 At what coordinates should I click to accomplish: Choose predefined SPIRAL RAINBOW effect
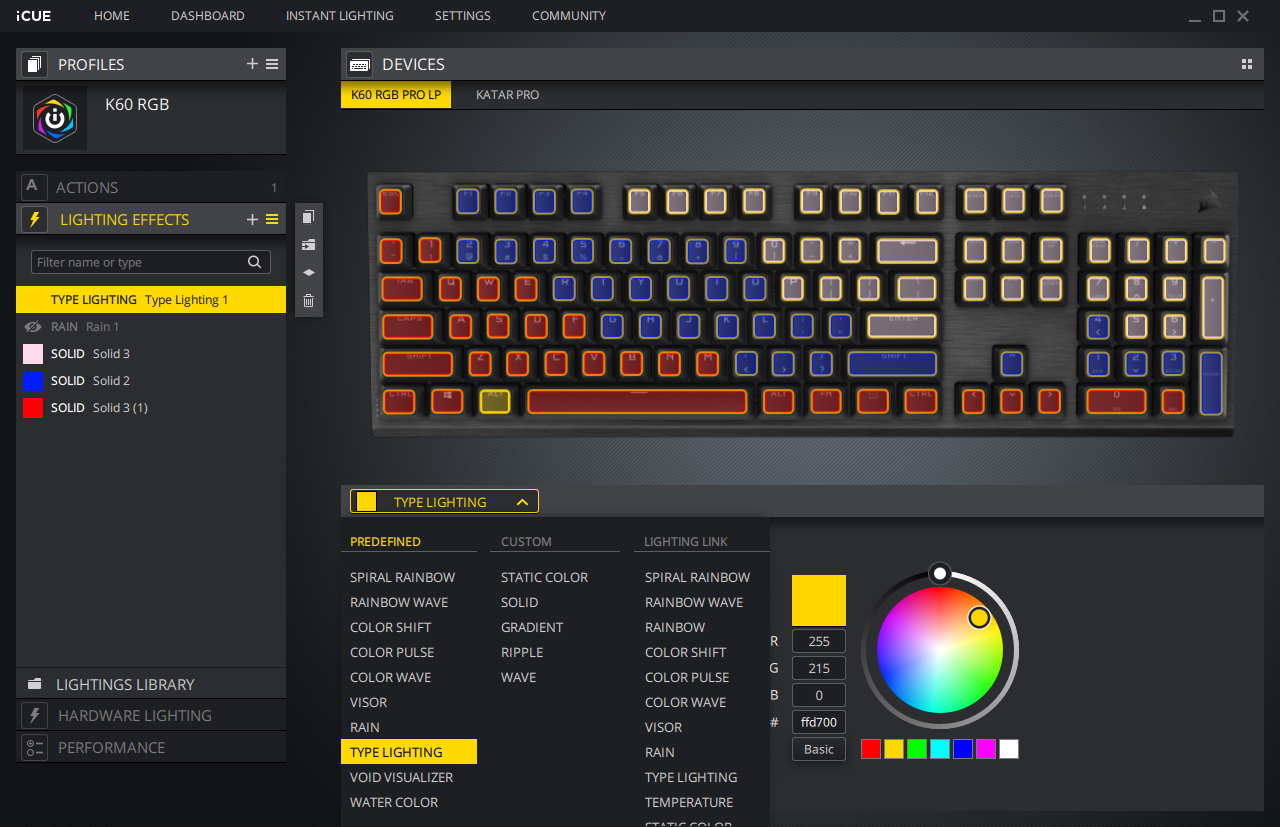(402, 577)
